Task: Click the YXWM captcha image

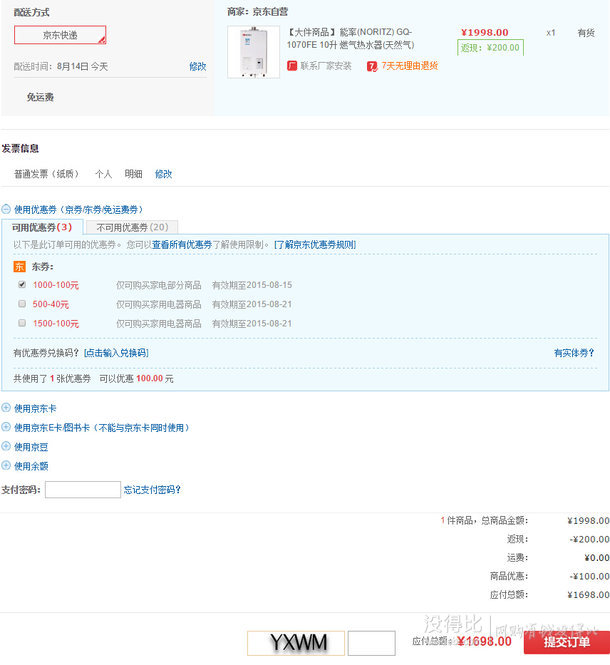Action: 296,643
